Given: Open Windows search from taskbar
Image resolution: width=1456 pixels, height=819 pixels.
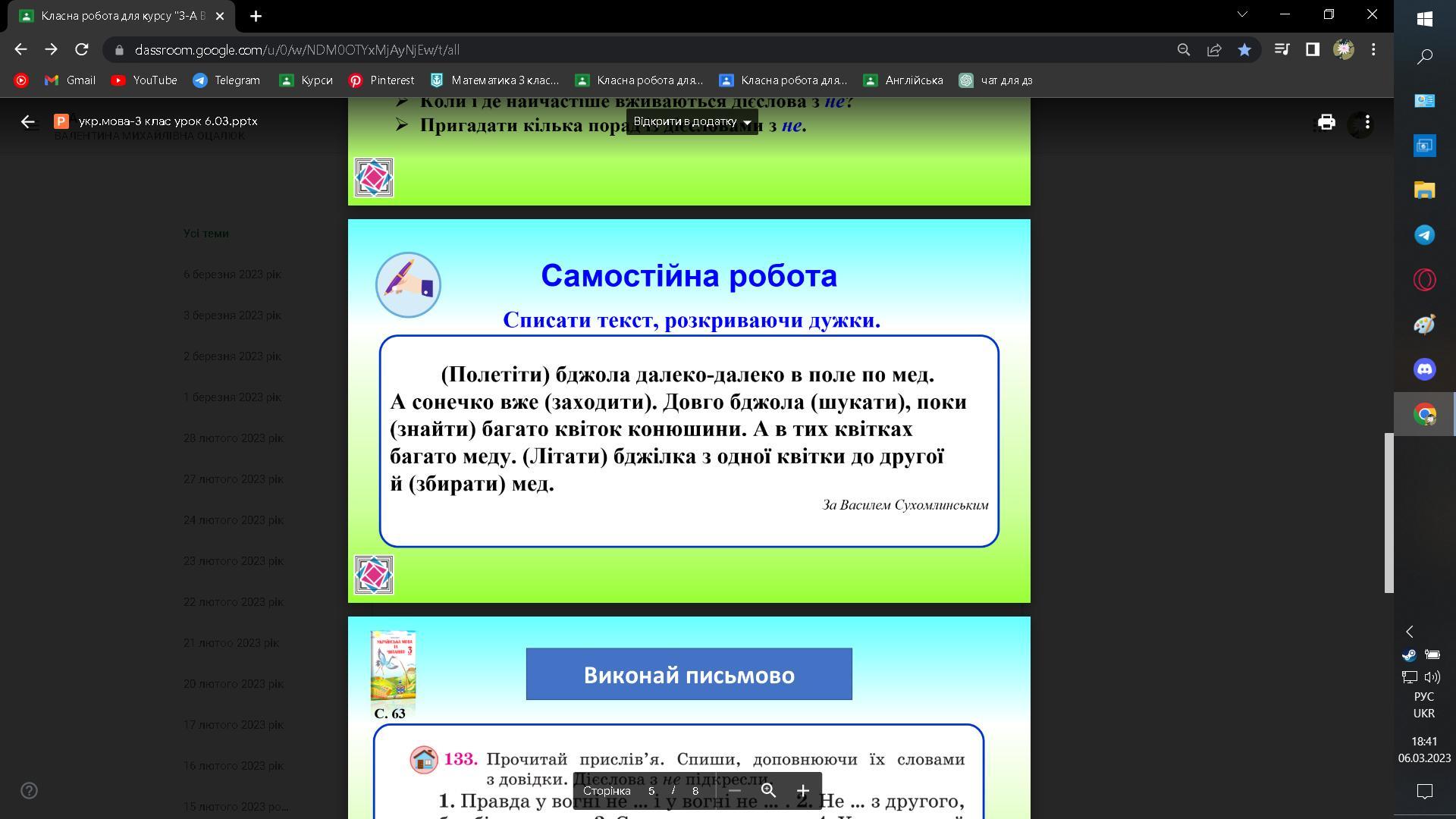Looking at the screenshot, I should (x=1424, y=56).
